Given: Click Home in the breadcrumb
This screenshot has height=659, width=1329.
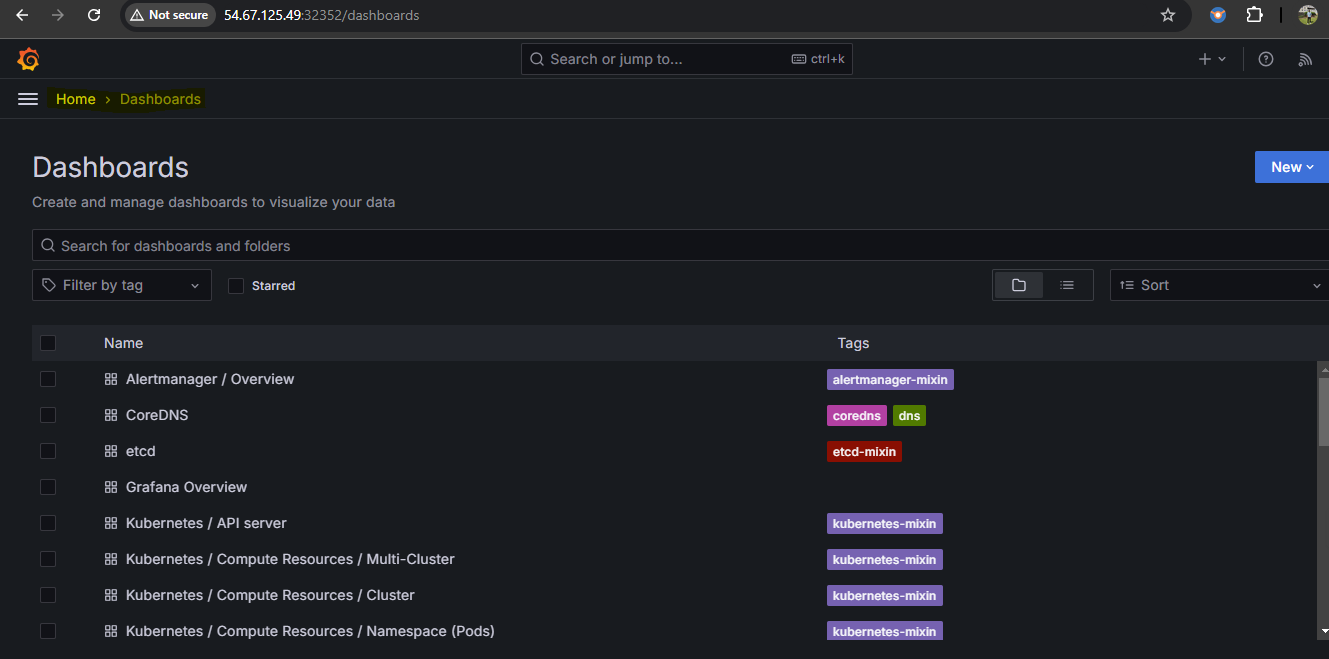Looking at the screenshot, I should [x=76, y=99].
